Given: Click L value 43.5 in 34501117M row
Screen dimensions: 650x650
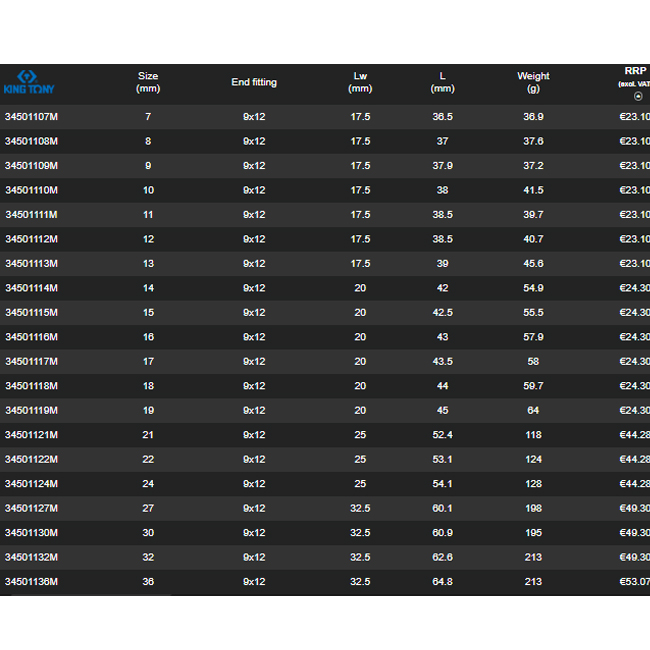Looking at the screenshot, I should coord(442,361).
